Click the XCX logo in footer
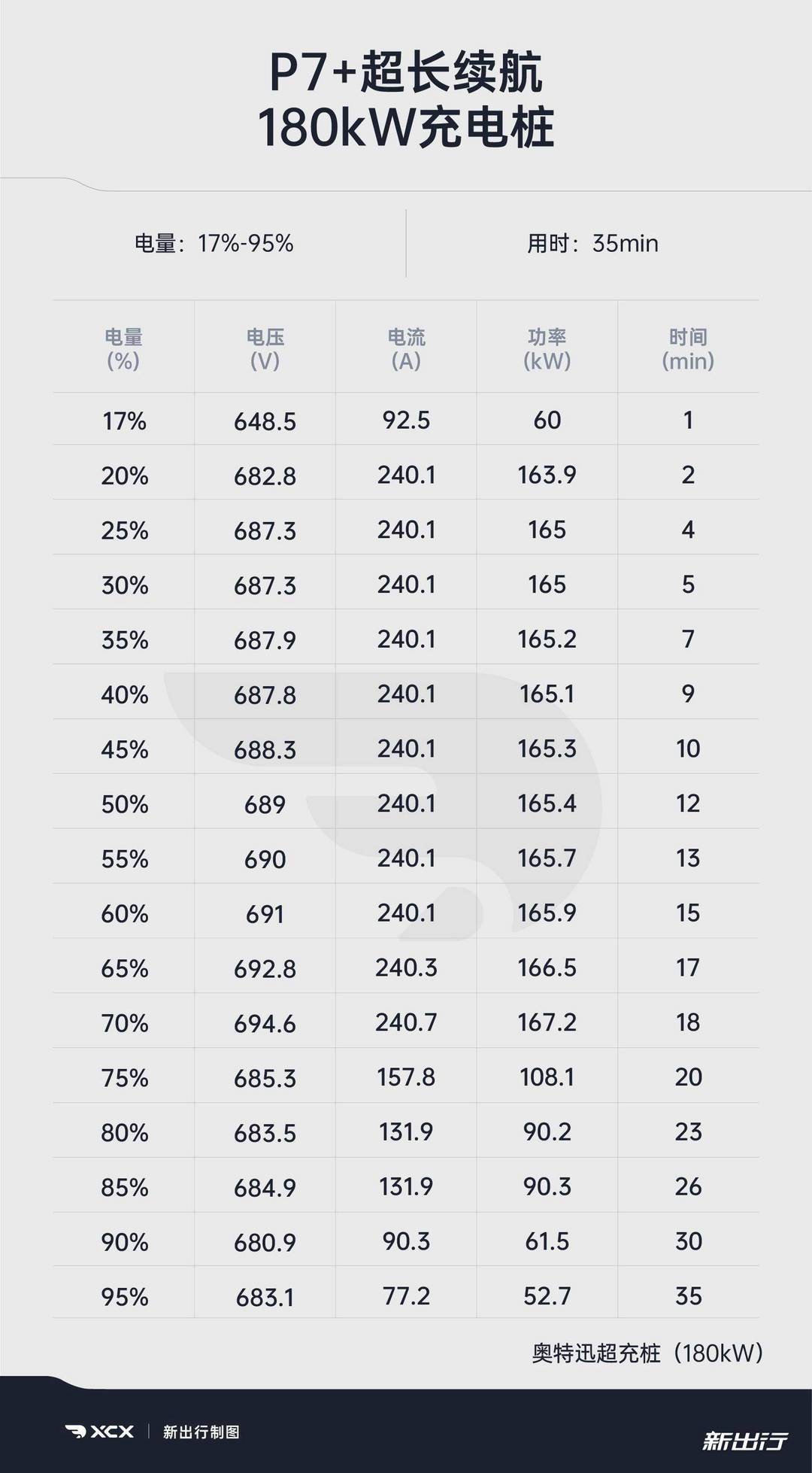This screenshot has width=812, height=1473. (99, 1432)
